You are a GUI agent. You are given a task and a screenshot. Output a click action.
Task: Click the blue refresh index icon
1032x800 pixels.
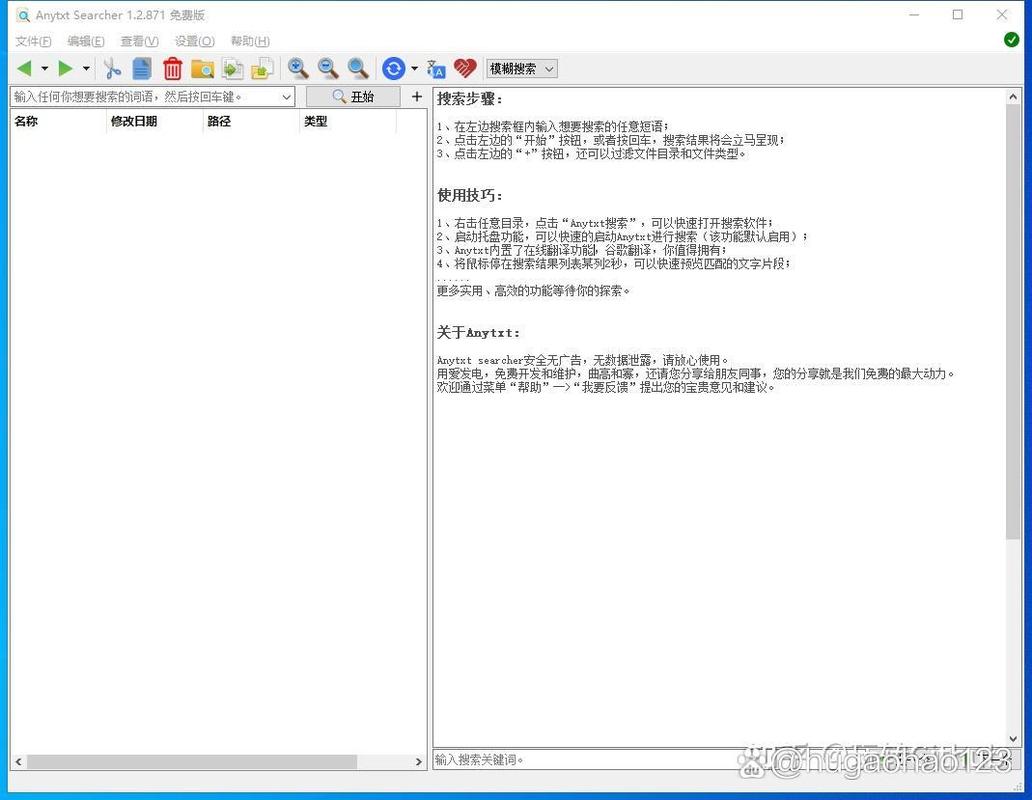392,68
